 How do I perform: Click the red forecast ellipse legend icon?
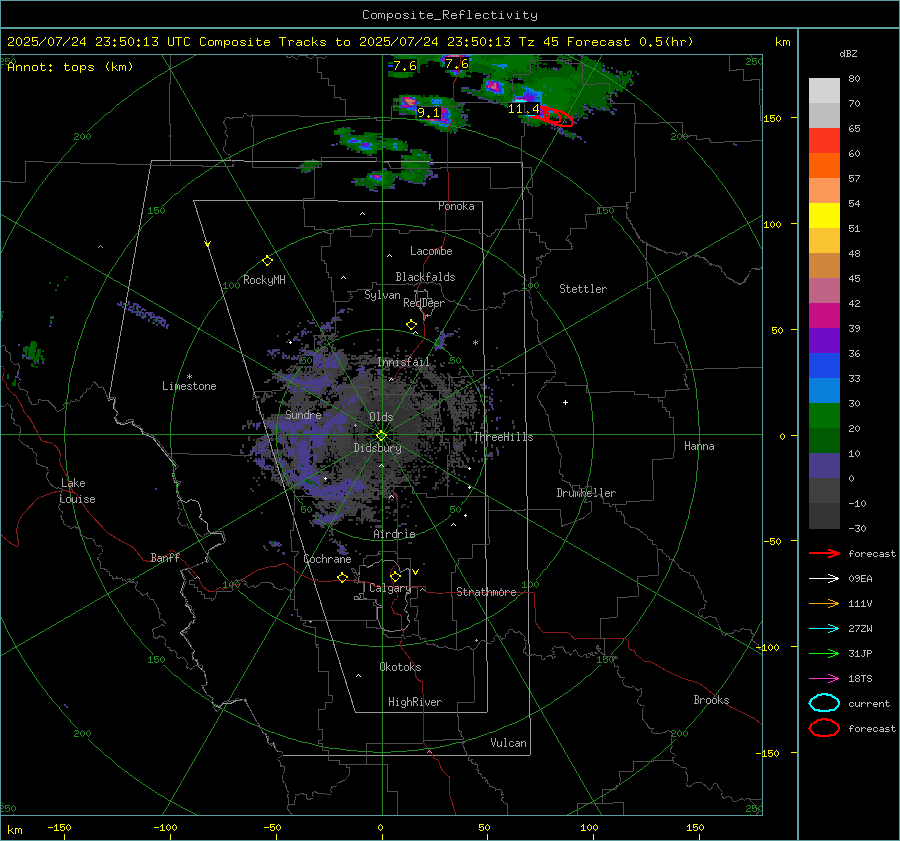pos(824,728)
